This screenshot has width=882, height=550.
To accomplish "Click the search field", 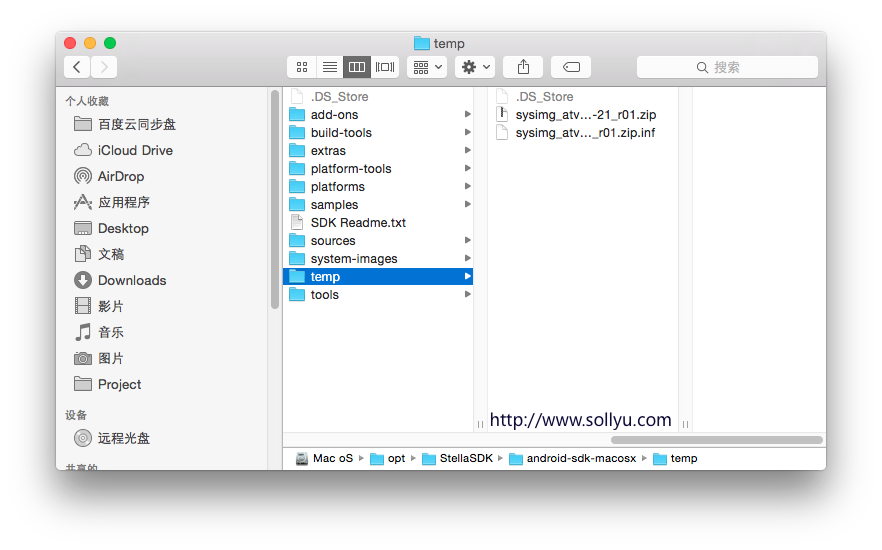I will tap(727, 67).
